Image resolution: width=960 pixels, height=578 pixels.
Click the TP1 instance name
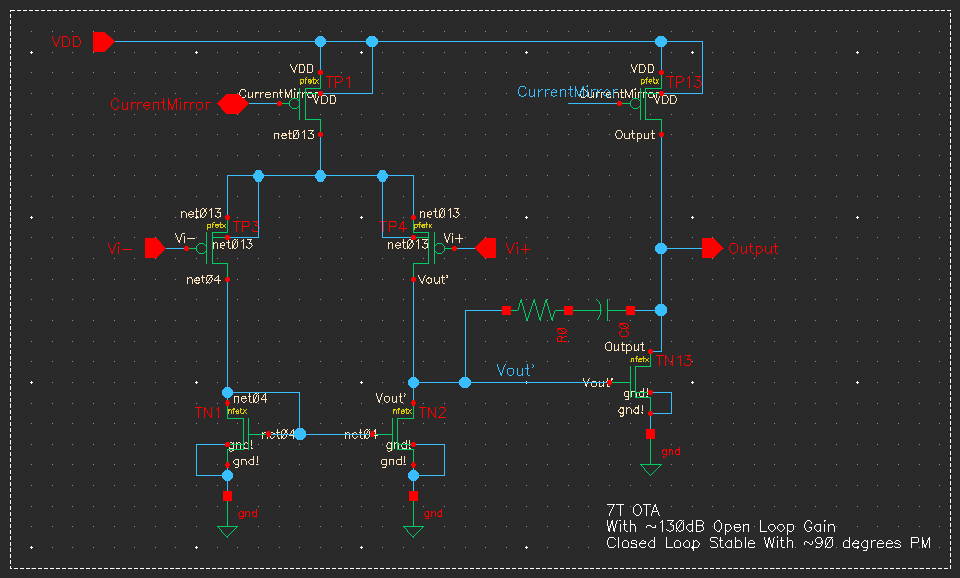pyautogui.click(x=339, y=82)
